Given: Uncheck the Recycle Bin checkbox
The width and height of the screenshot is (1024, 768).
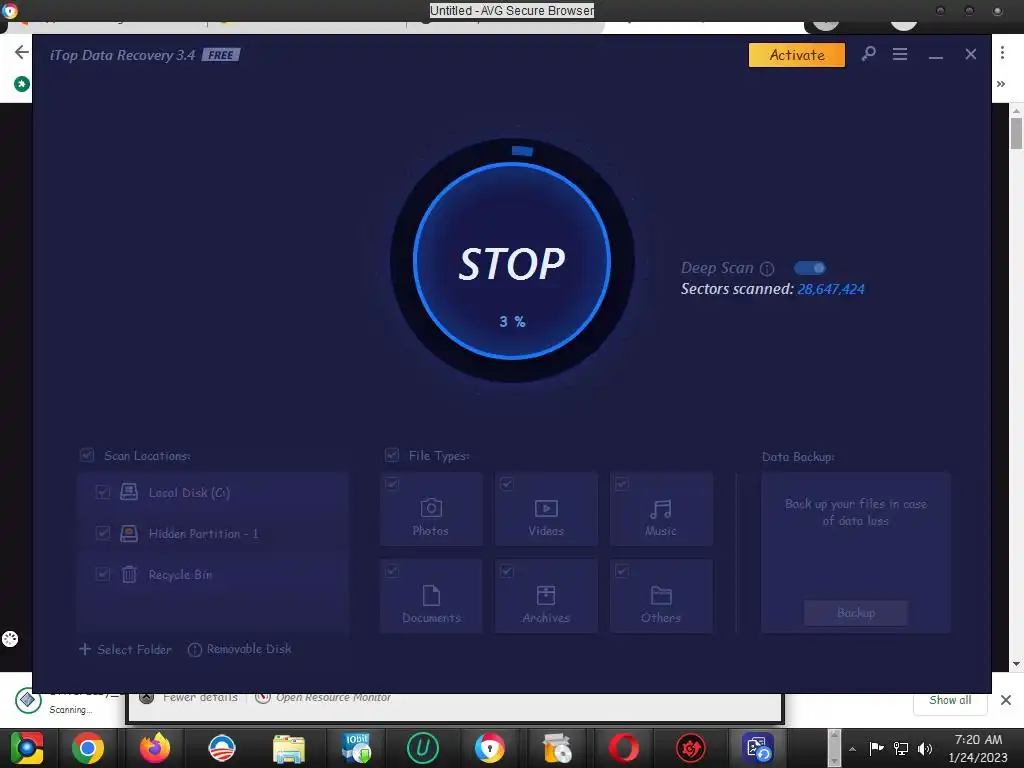Looking at the screenshot, I should tap(103, 574).
